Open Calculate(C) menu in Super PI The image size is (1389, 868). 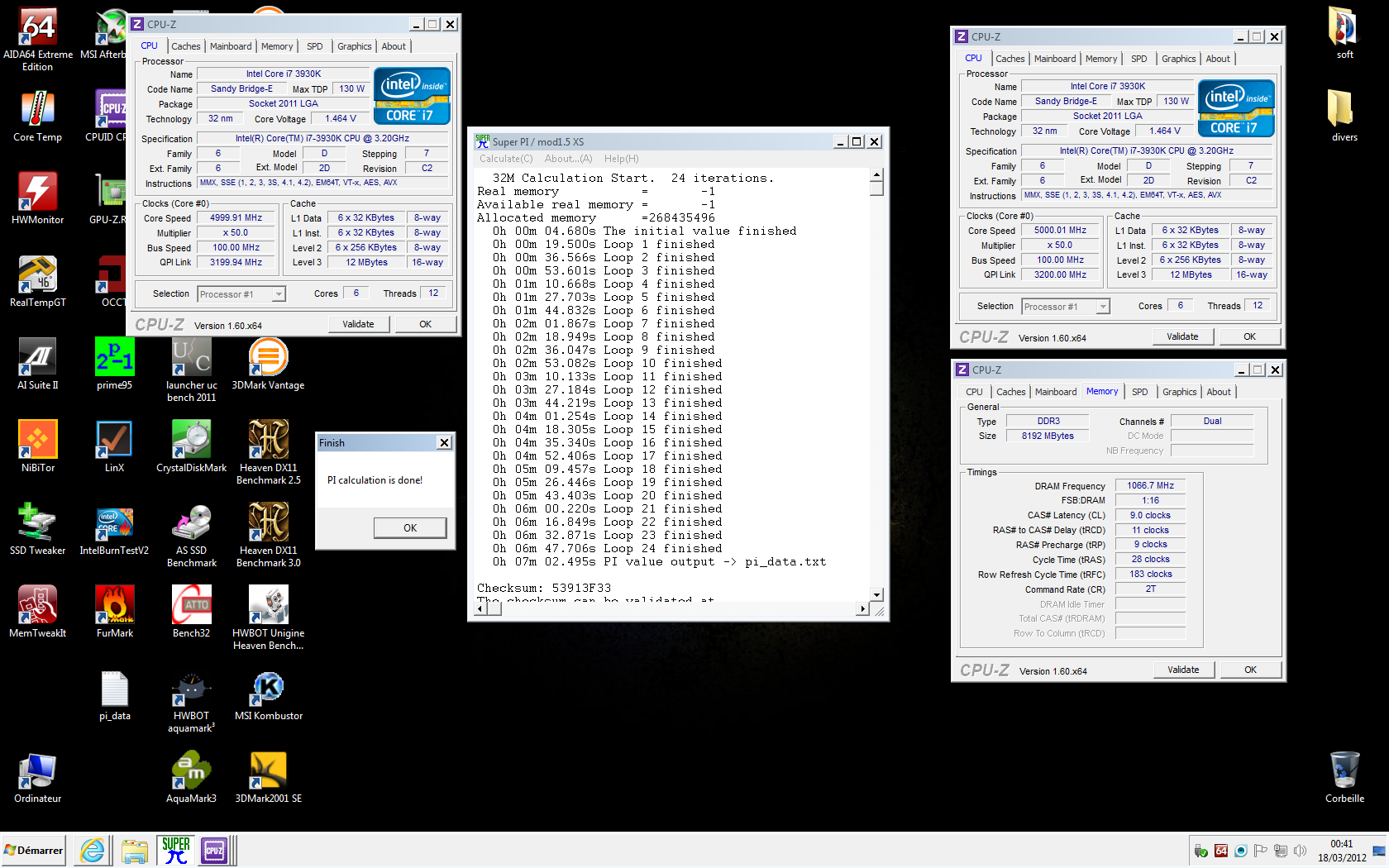coord(506,159)
